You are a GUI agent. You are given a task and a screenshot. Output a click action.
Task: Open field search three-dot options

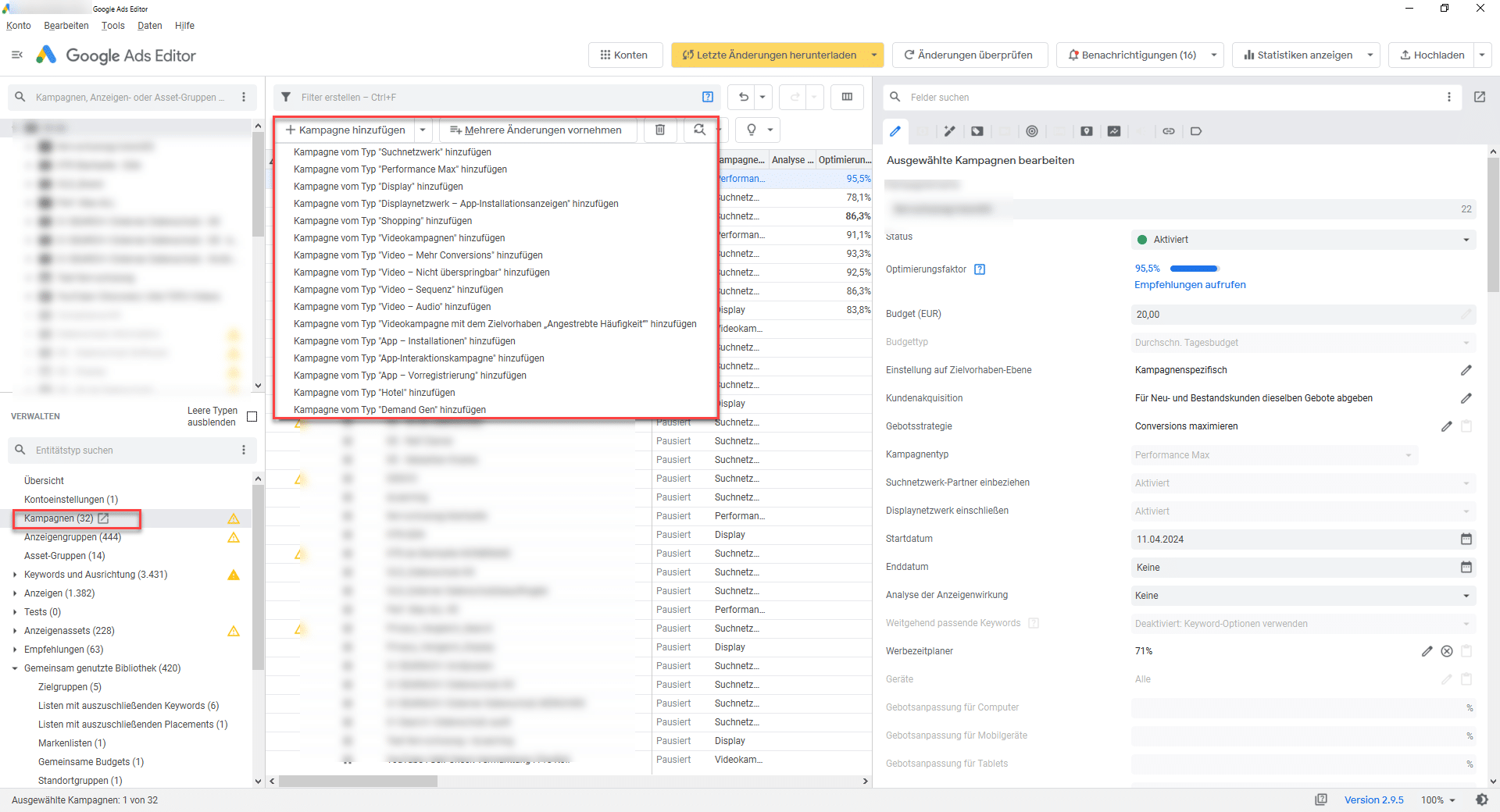(x=1449, y=97)
